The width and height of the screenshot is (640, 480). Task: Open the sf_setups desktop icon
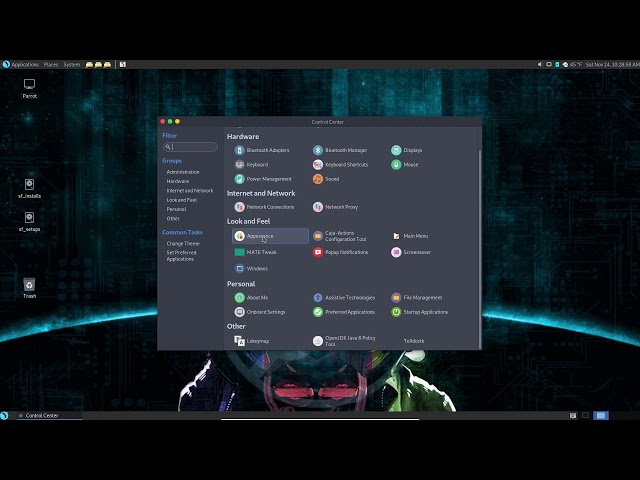pyautogui.click(x=29, y=222)
